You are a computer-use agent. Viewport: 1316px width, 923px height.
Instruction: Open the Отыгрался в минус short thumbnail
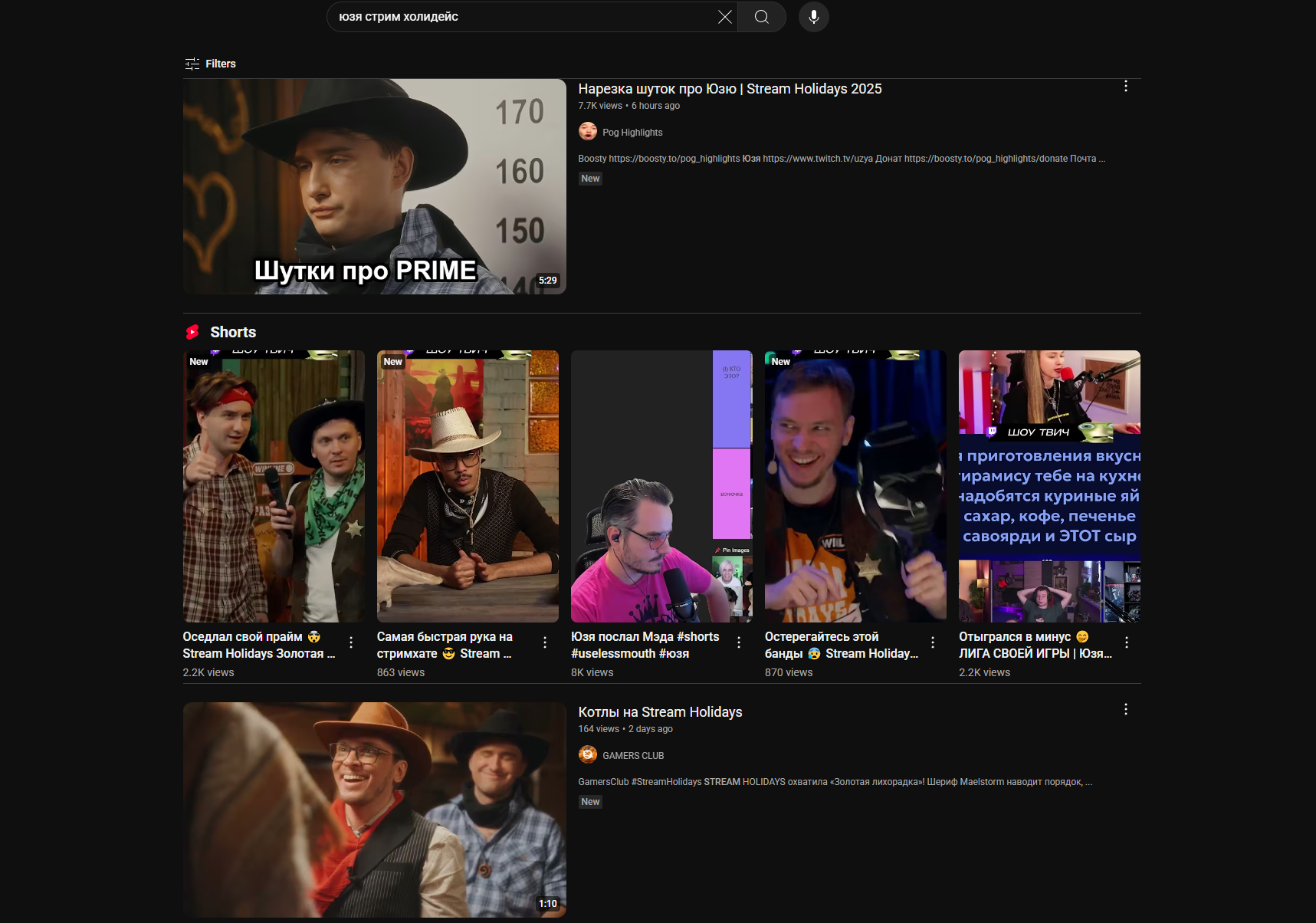point(1049,486)
